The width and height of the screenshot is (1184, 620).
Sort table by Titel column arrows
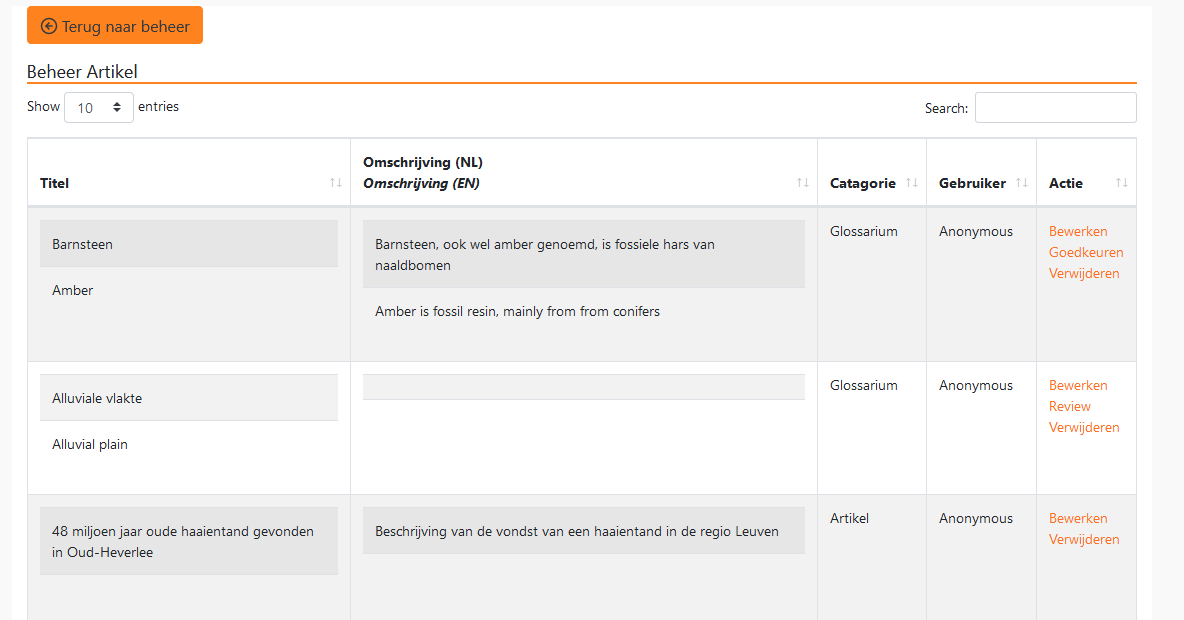[335, 183]
